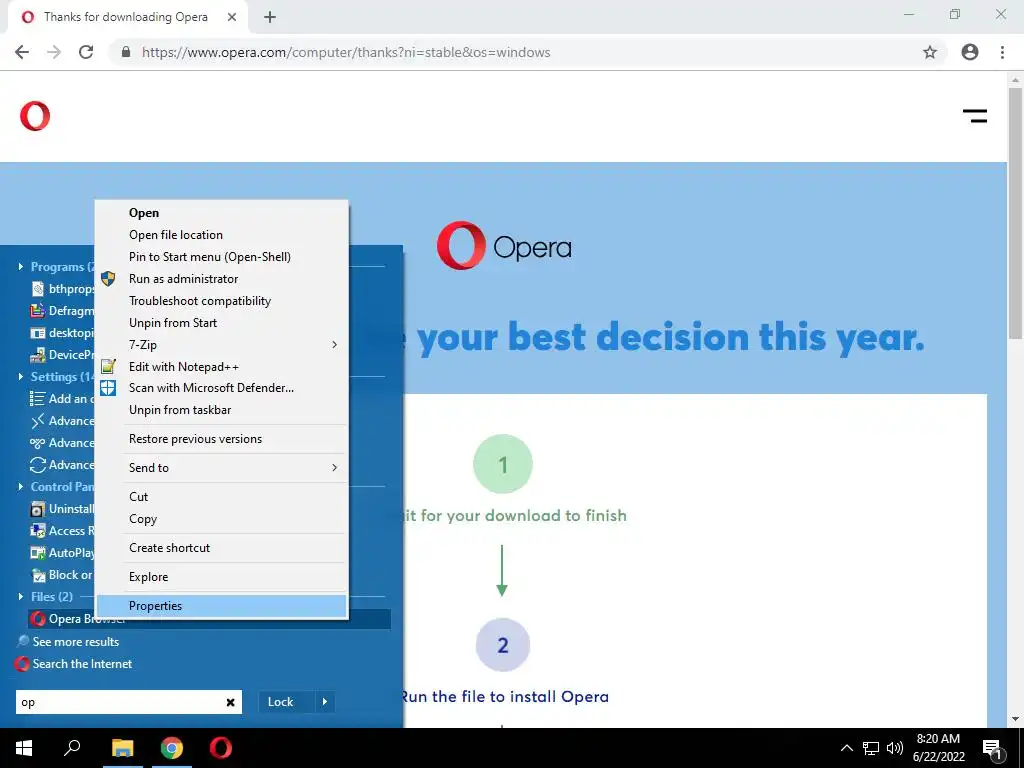Collapse the Control Panel results group
Viewport: 1024px width, 768px height.
21,487
